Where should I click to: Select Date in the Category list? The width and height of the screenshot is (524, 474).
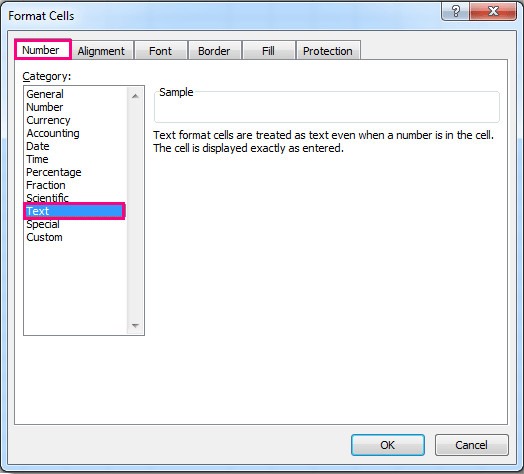pyautogui.click(x=38, y=146)
